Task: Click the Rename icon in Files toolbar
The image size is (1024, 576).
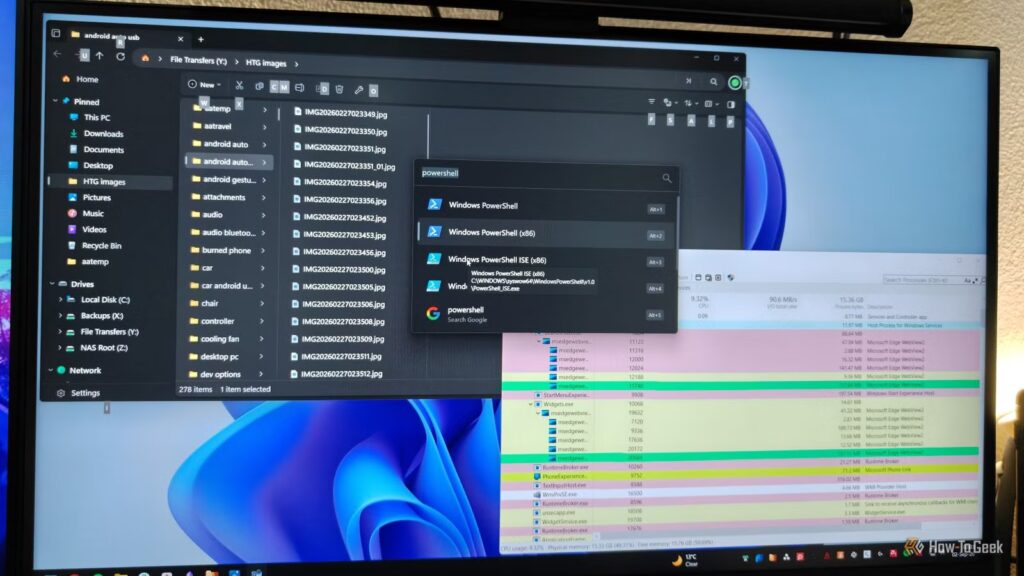Action: click(300, 88)
